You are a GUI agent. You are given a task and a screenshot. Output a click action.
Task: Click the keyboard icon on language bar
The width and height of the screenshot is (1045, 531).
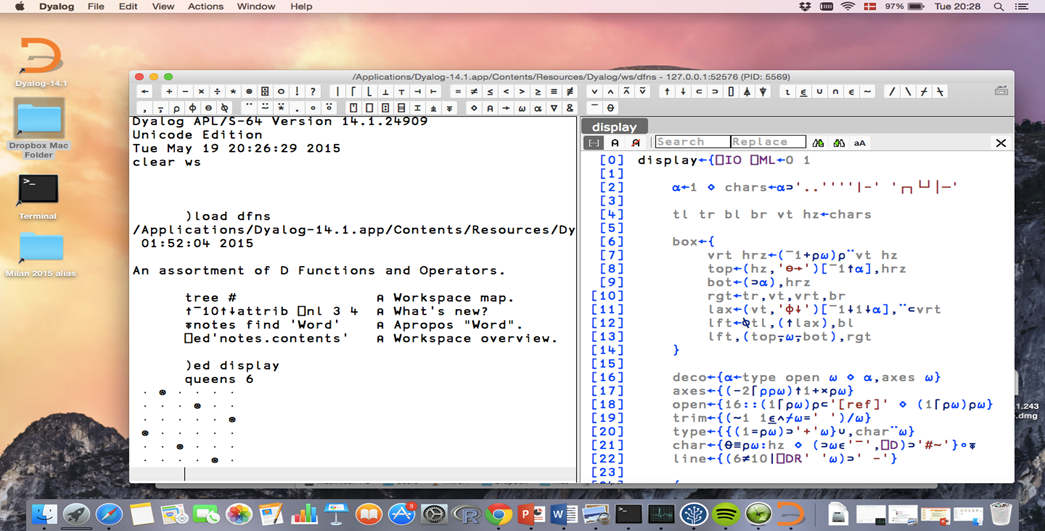[1001, 91]
